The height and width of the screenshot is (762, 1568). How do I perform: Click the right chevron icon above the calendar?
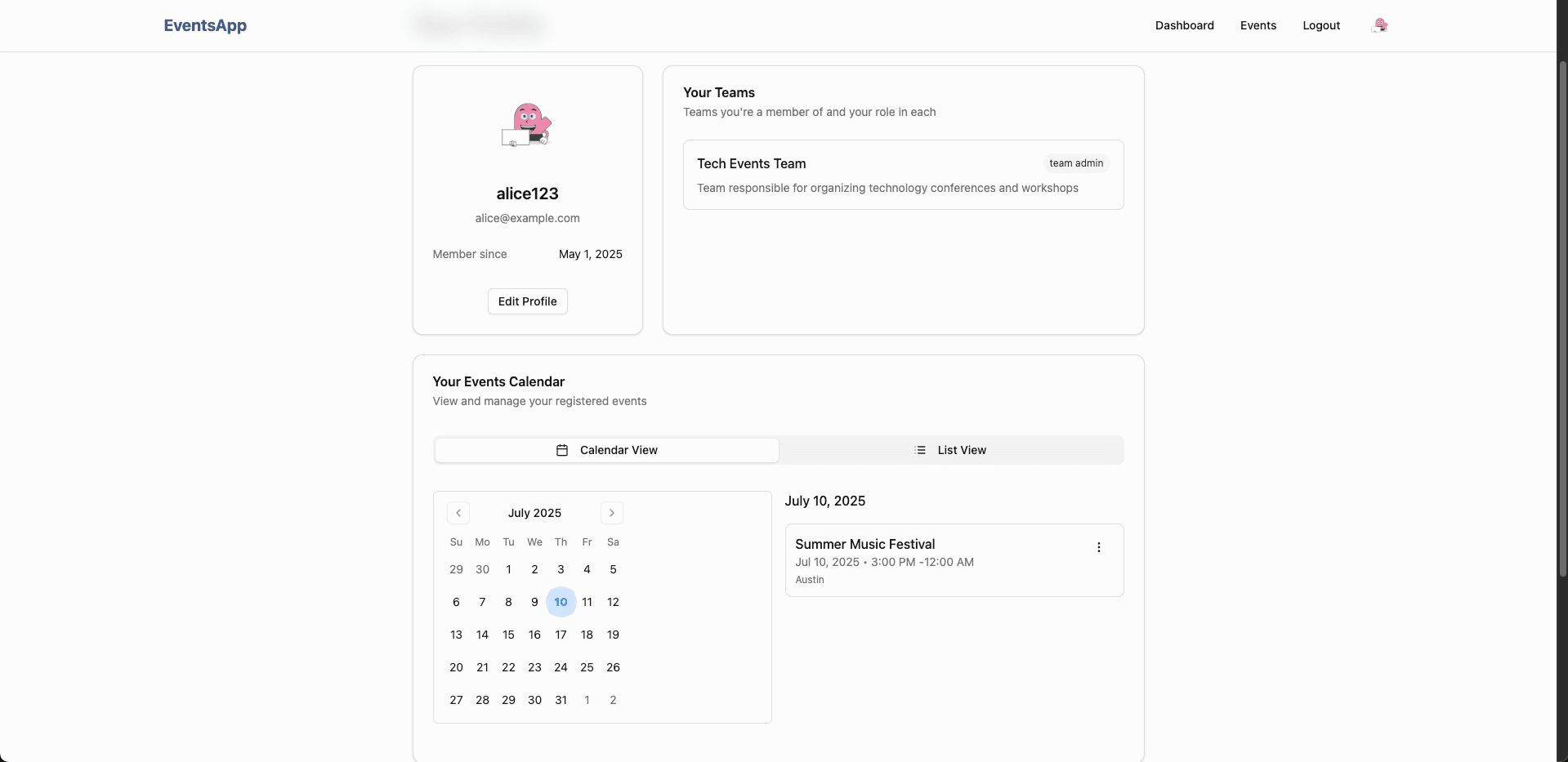612,513
